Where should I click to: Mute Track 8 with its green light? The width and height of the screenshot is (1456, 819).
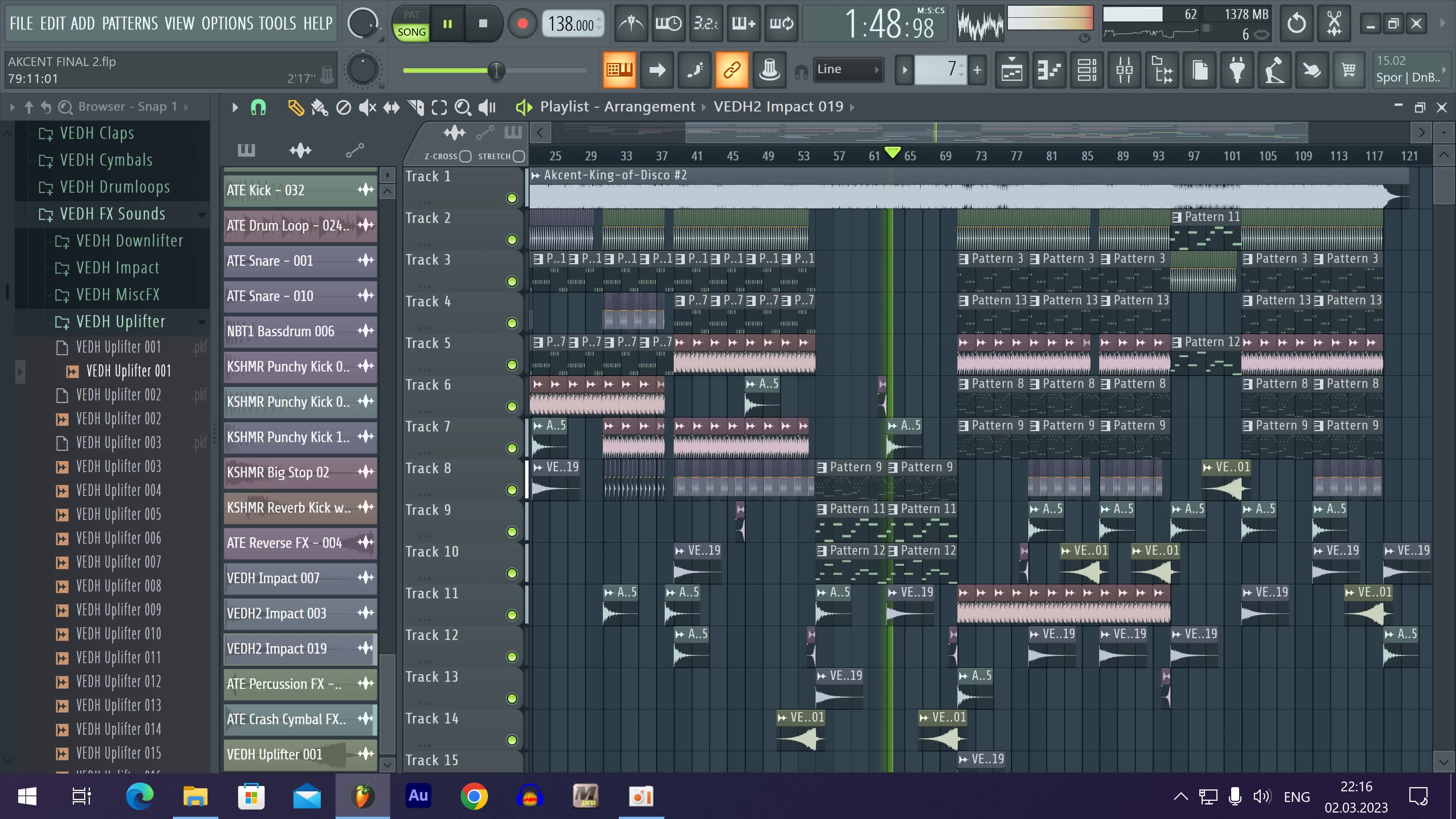click(x=512, y=490)
